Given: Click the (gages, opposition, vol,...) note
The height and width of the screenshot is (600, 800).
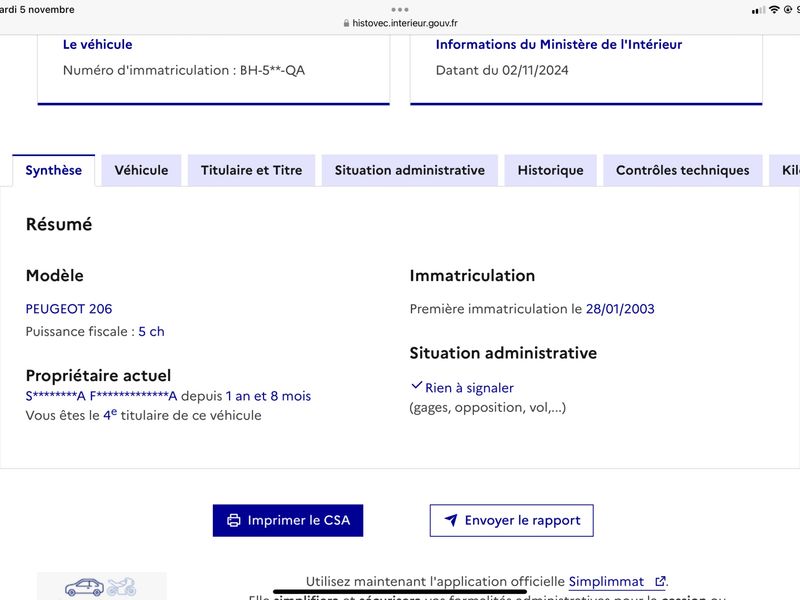Looking at the screenshot, I should pyautogui.click(x=488, y=408).
